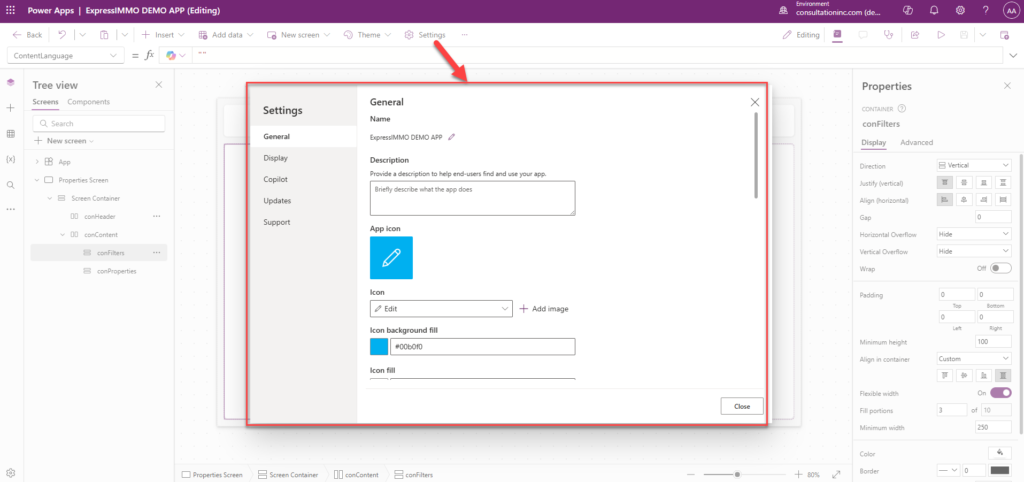The width and height of the screenshot is (1024, 482).
Task: Select Justify vertical top option
Action: coord(944,183)
